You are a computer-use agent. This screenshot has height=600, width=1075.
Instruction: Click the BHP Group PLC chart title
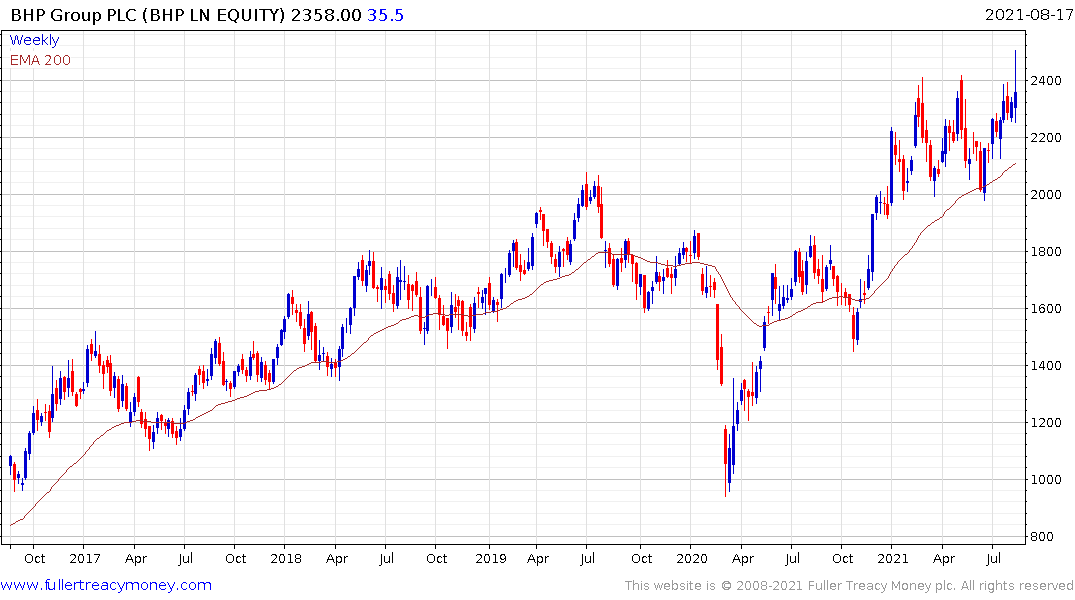coord(147,15)
